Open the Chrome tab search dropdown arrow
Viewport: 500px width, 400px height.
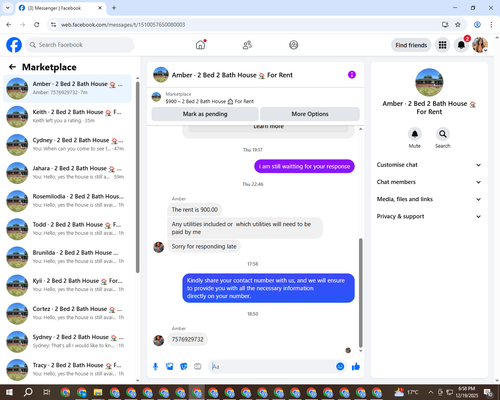click(x=8, y=8)
